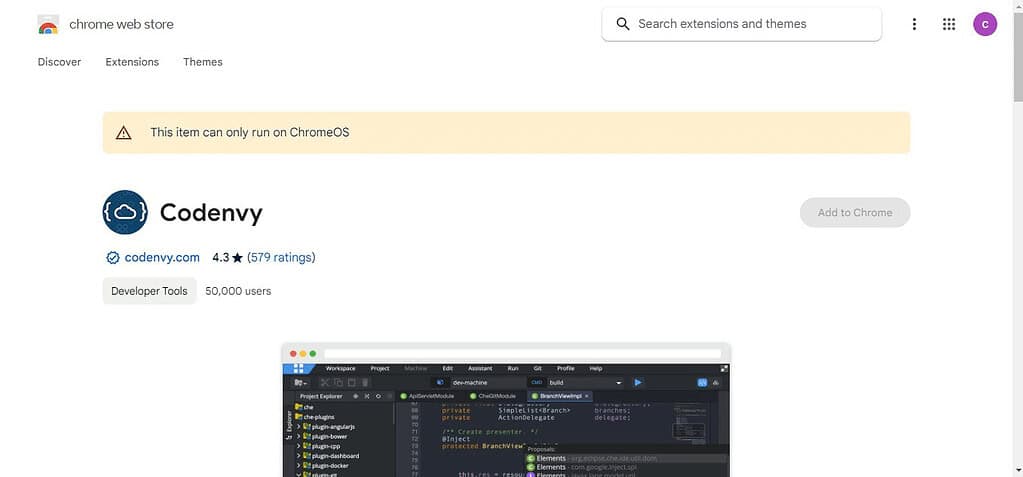The image size is (1023, 477).
Task: Click the verified publisher badge icon
Action: click(x=113, y=258)
